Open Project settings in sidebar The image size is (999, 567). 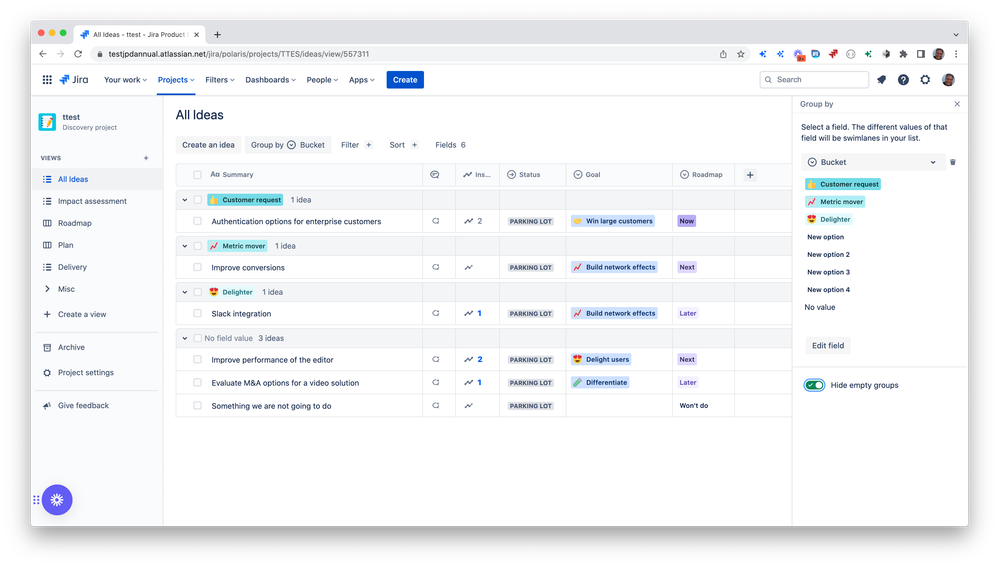(85, 373)
